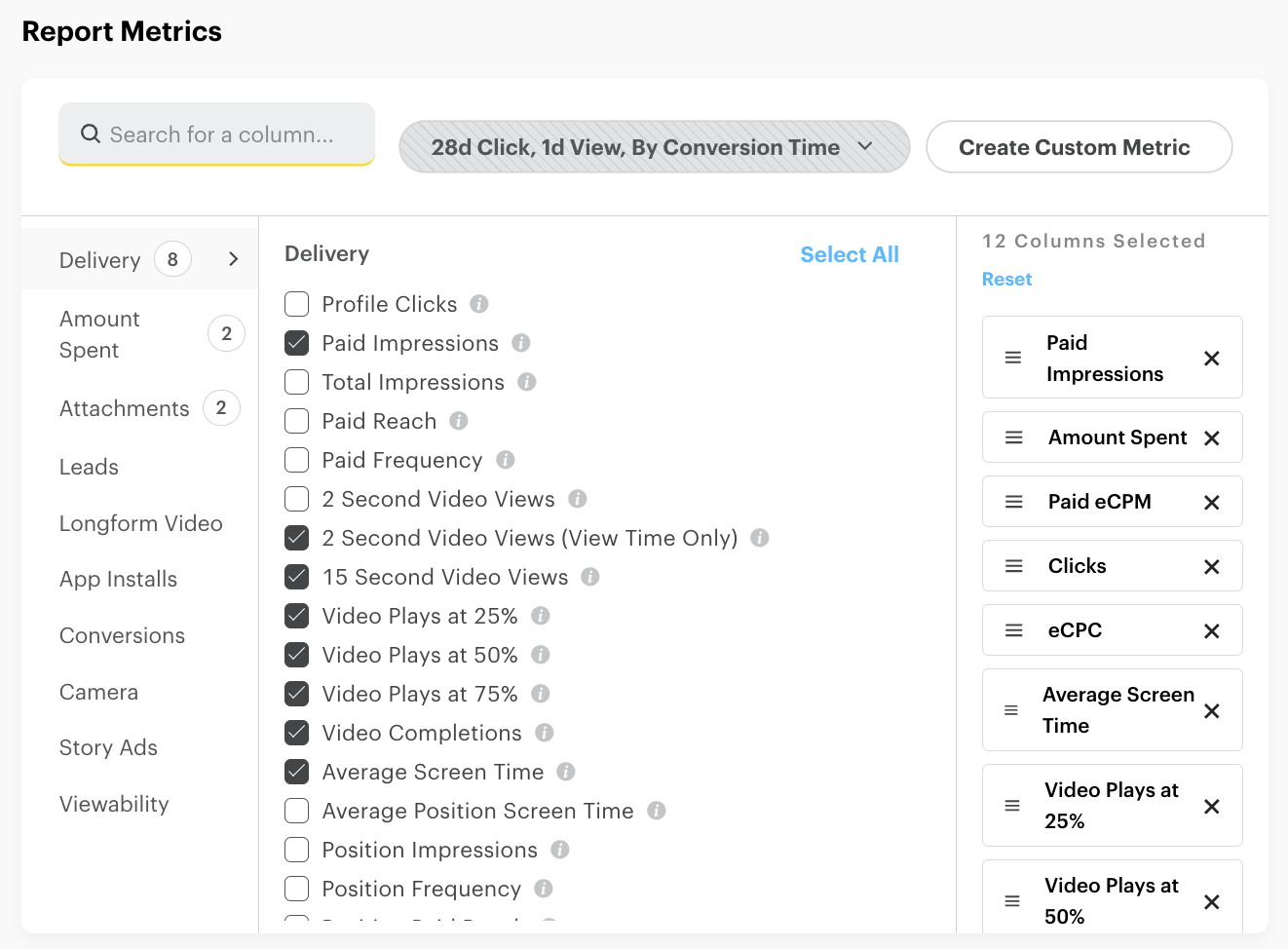The width and height of the screenshot is (1288, 949).
Task: Expand the Delivery category chevron
Action: coord(233,259)
